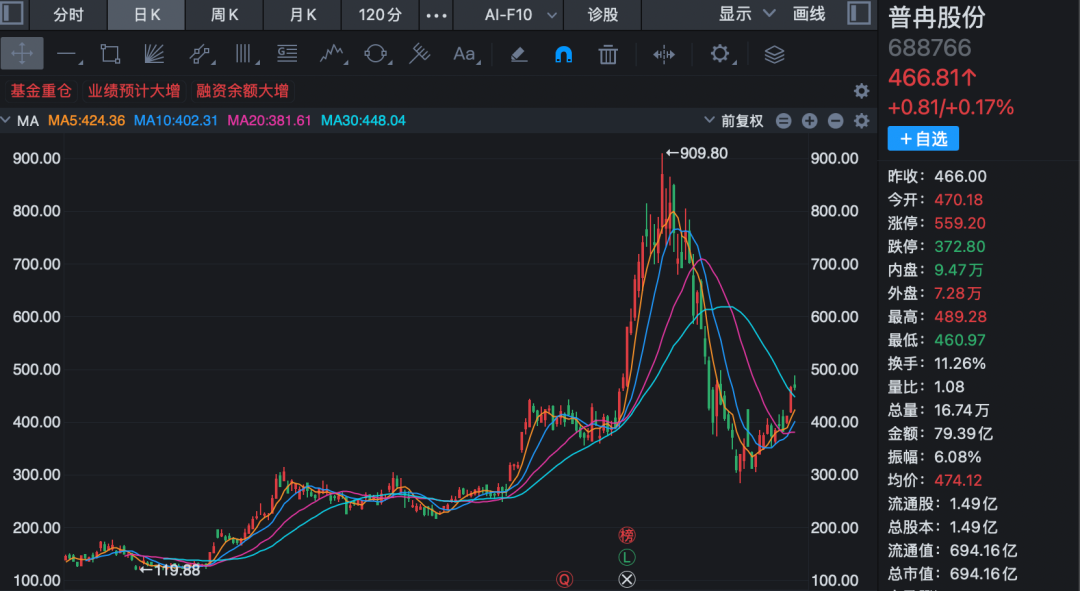
Task: Click the red 榜 marker on chart
Action: [626, 535]
